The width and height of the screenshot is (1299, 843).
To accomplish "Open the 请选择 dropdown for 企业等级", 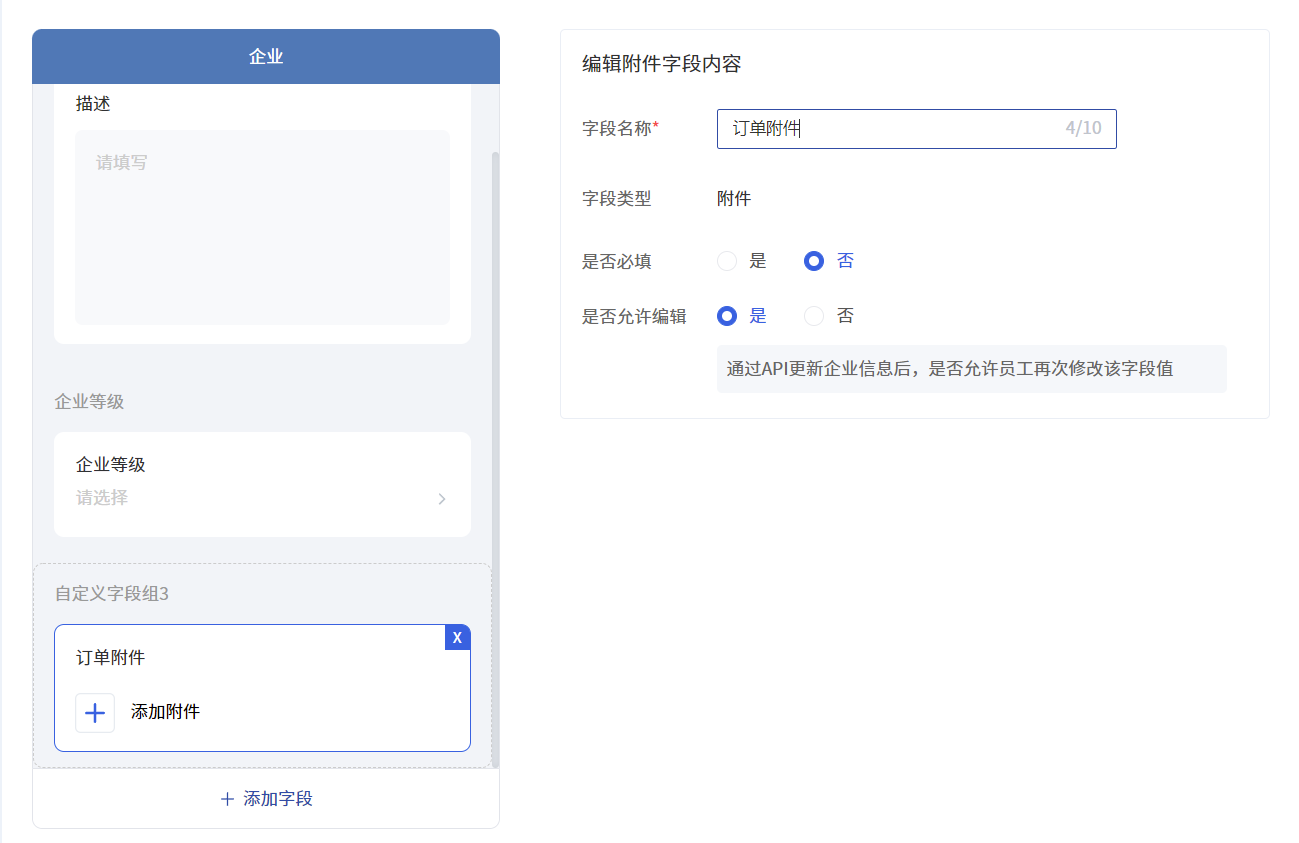I will [x=262, y=498].
